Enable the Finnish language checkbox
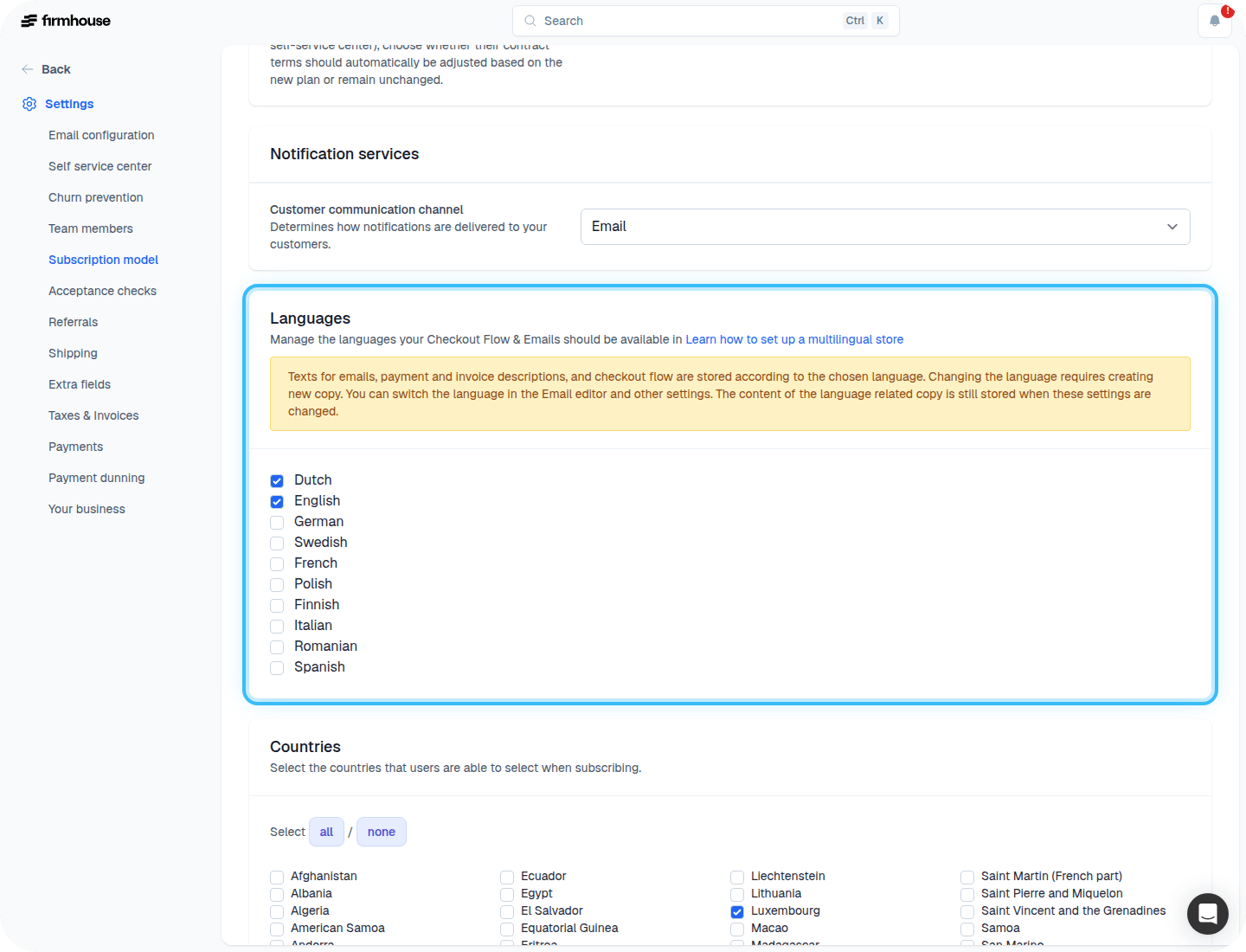This screenshot has height=952, width=1246. [x=277, y=606]
